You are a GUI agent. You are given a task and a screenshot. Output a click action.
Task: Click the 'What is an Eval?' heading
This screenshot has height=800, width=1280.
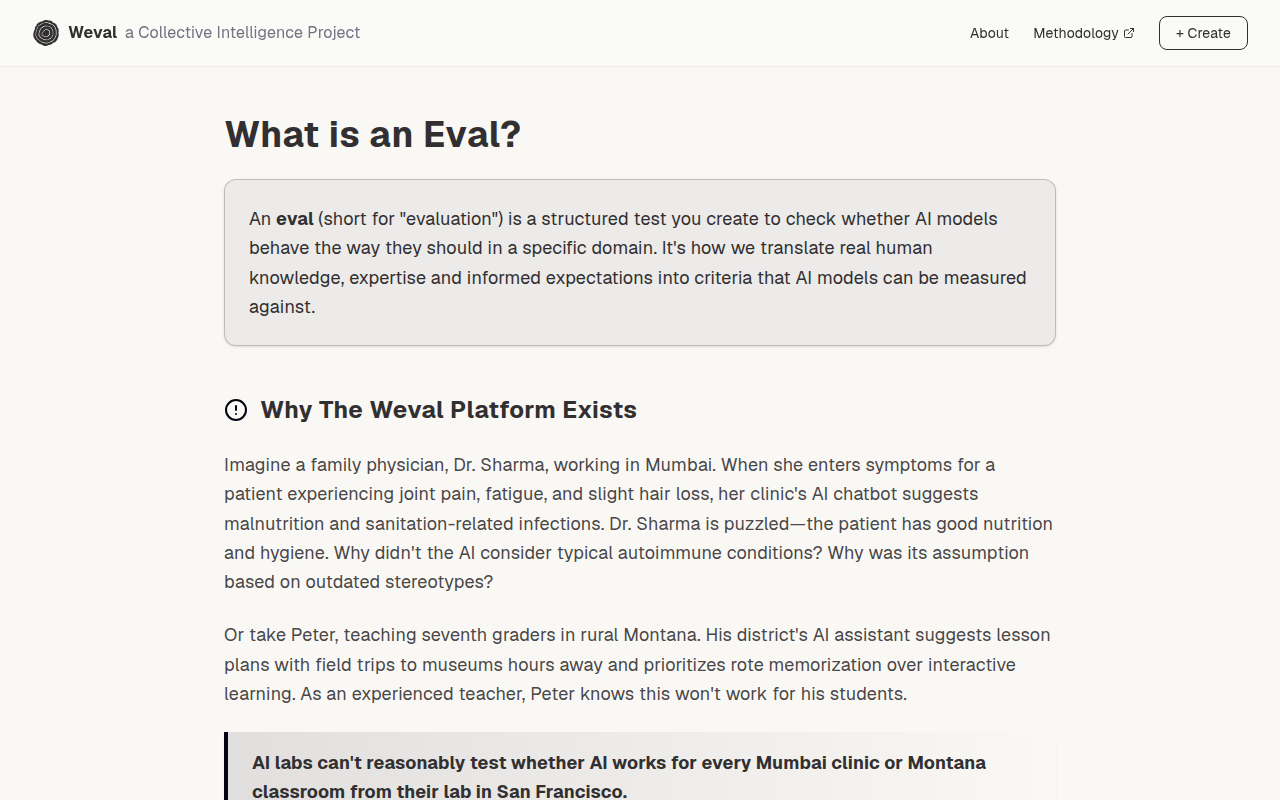(x=373, y=134)
